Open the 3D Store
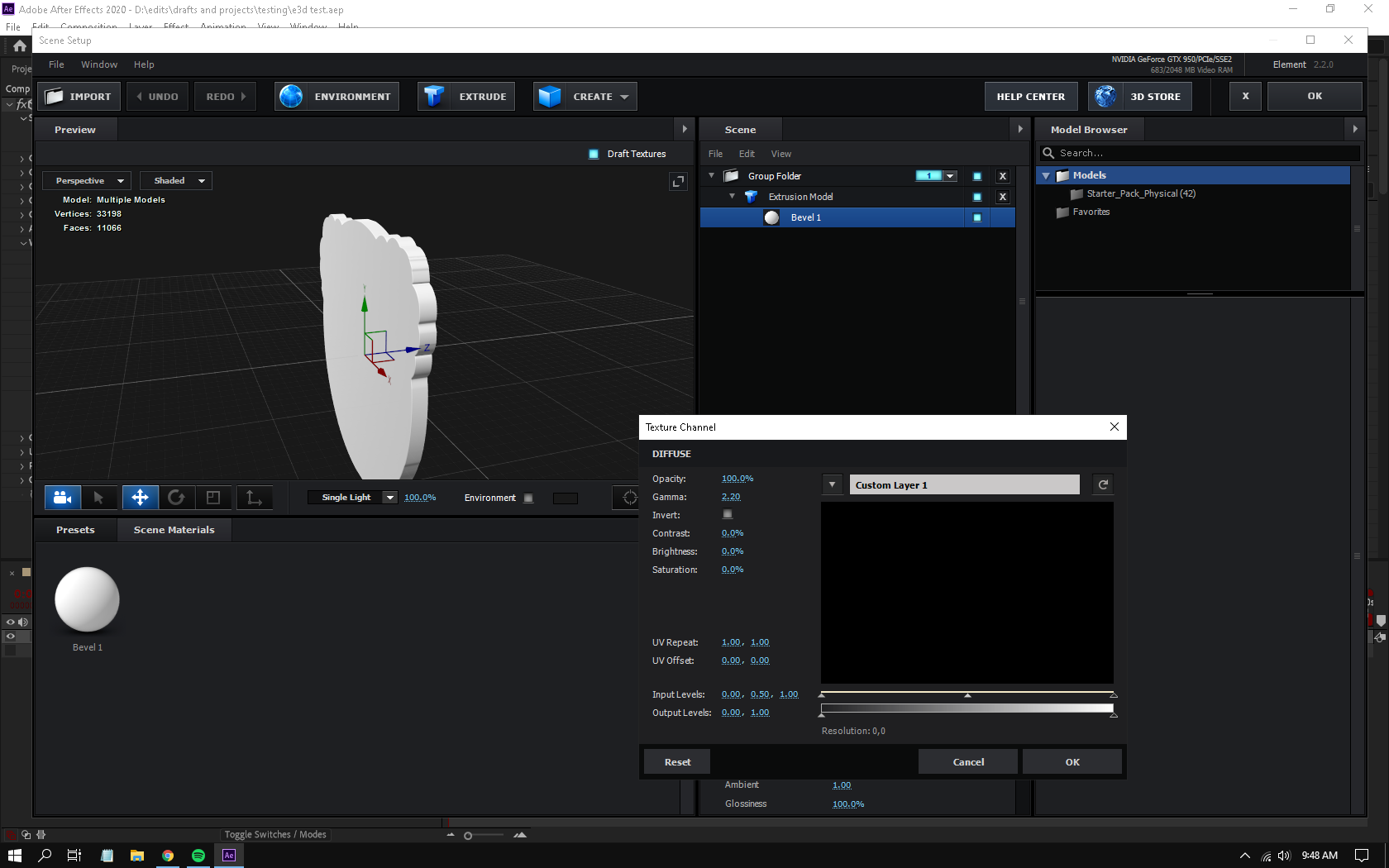The image size is (1389, 868). 1139,96
